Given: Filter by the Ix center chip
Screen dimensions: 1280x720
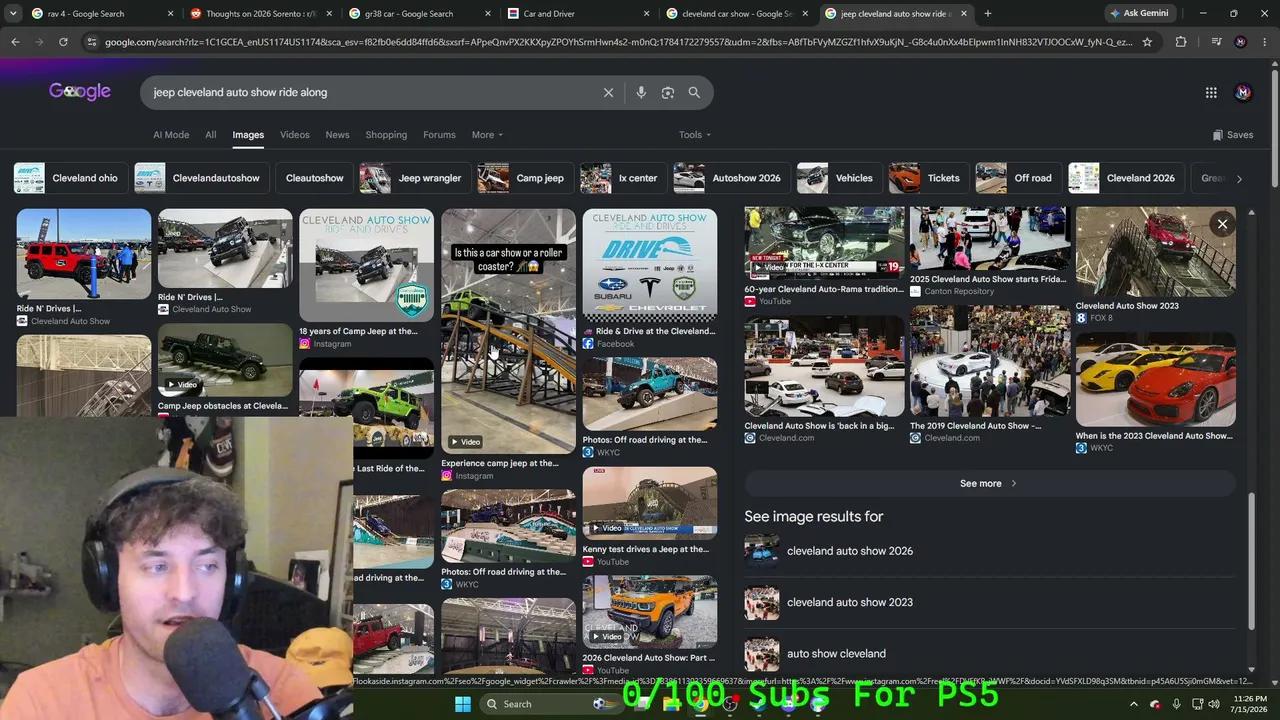Looking at the screenshot, I should click(622, 178).
